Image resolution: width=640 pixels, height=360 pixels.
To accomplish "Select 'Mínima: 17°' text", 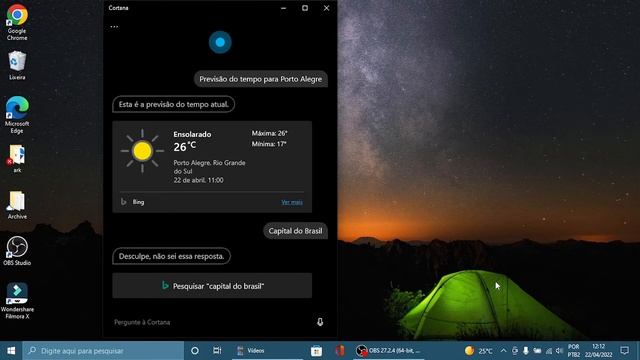I will click(269, 144).
